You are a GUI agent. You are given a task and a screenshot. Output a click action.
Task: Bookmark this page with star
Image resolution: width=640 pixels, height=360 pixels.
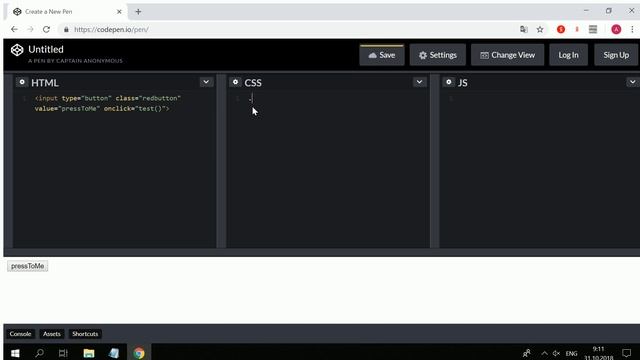pos(540,29)
